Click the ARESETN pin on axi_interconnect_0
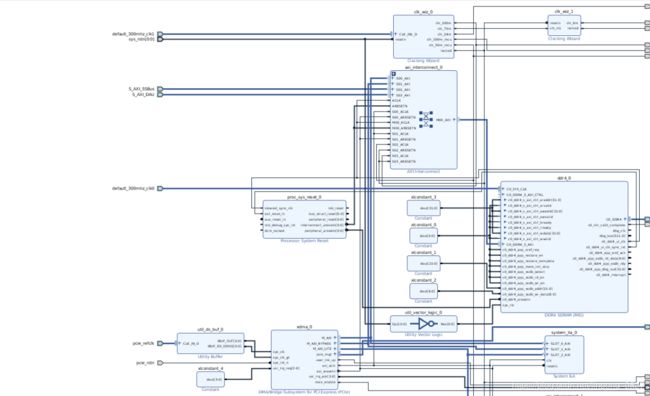Image resolution: width=650 pixels, height=396 pixels. [x=400, y=106]
